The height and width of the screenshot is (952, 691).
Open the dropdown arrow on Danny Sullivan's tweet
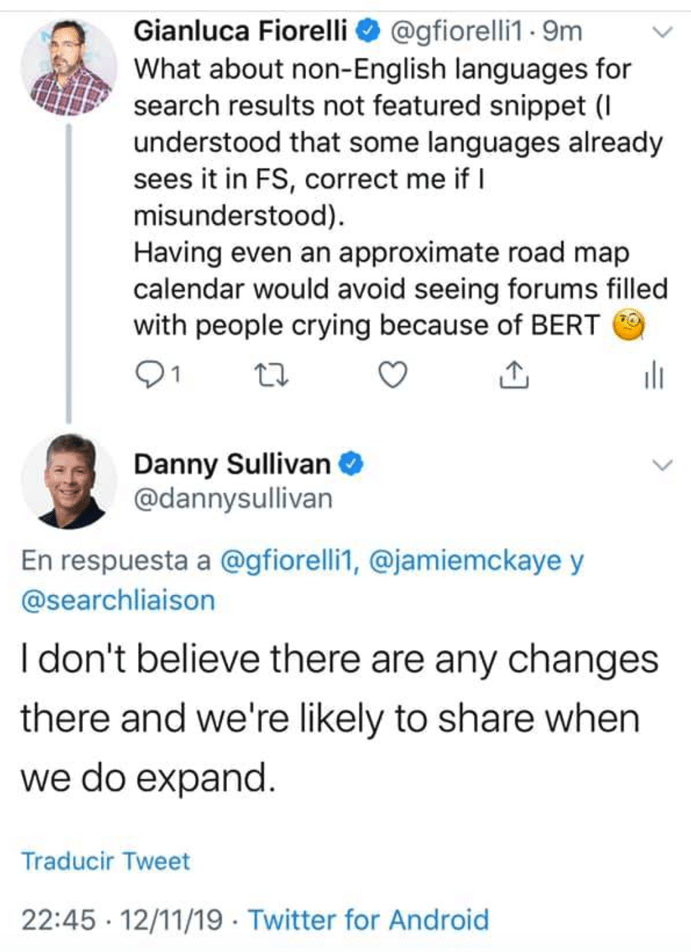pos(661,463)
